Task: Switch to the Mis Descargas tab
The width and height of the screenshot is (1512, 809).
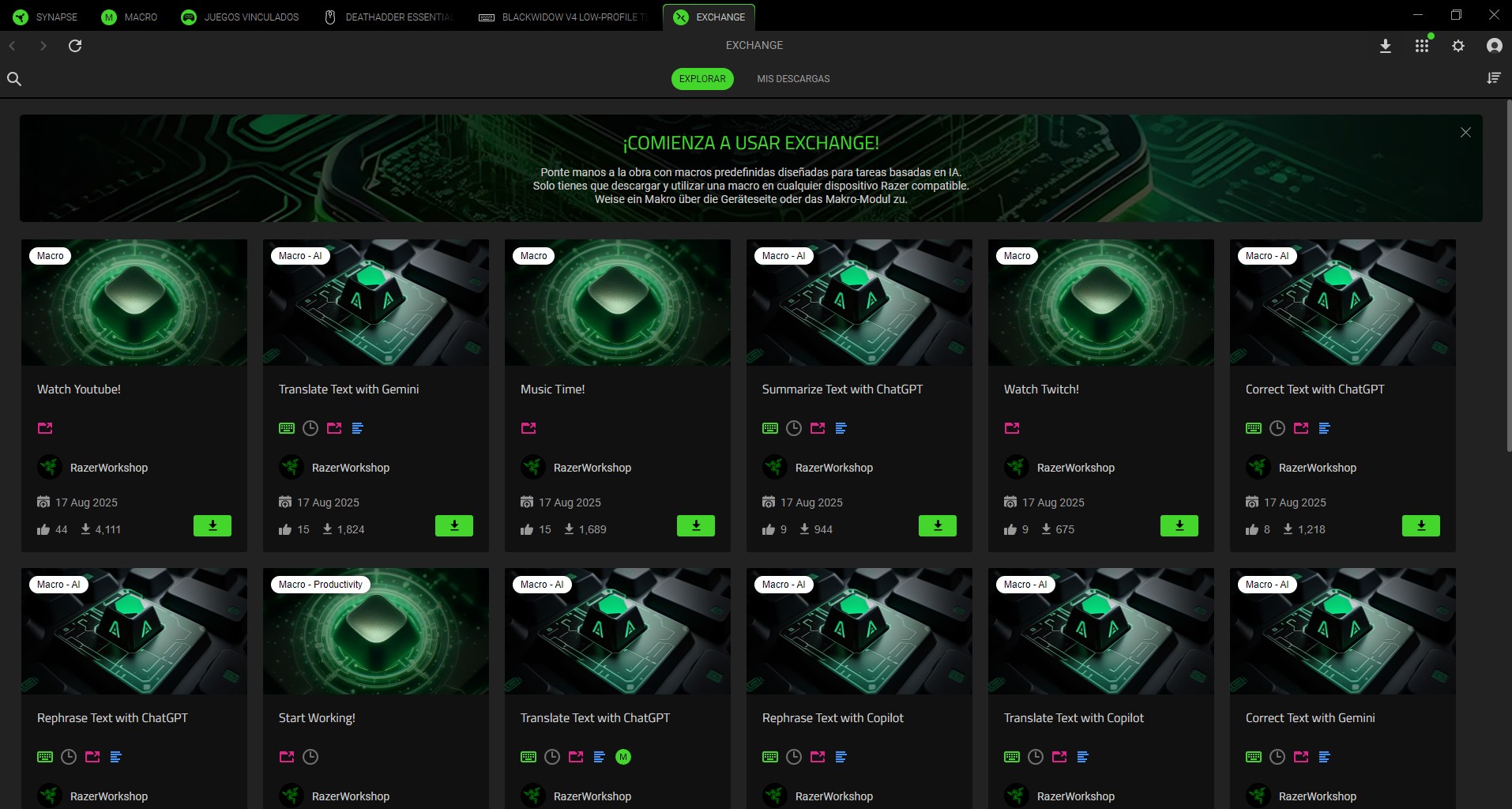Action: pyautogui.click(x=793, y=79)
